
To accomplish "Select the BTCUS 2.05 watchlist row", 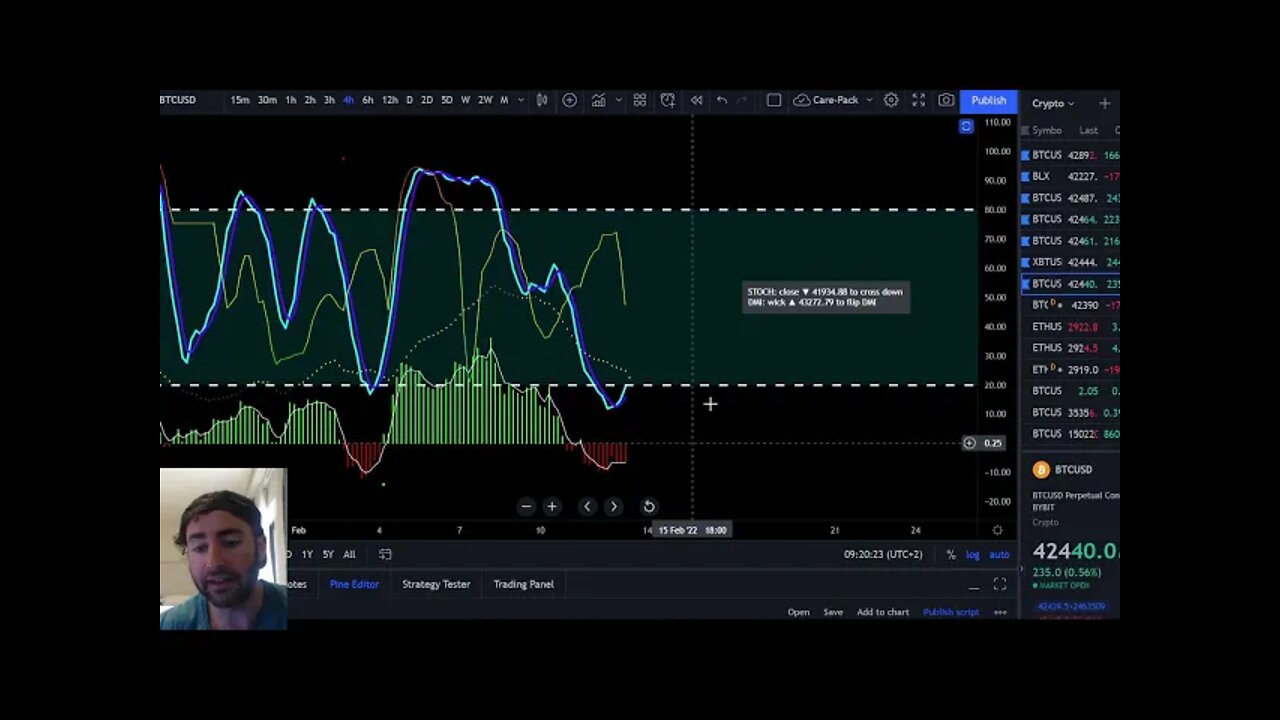I will [1070, 391].
